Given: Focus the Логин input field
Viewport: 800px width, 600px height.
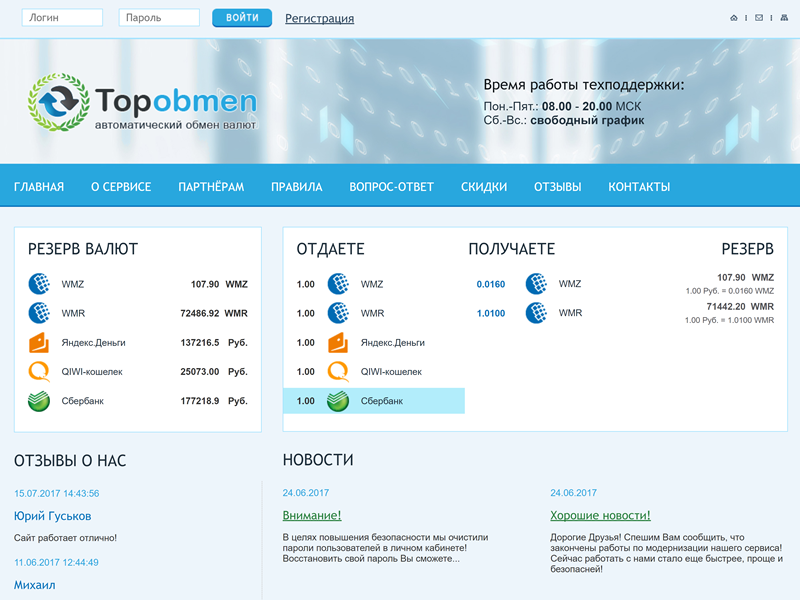Looking at the screenshot, I should [62, 18].
